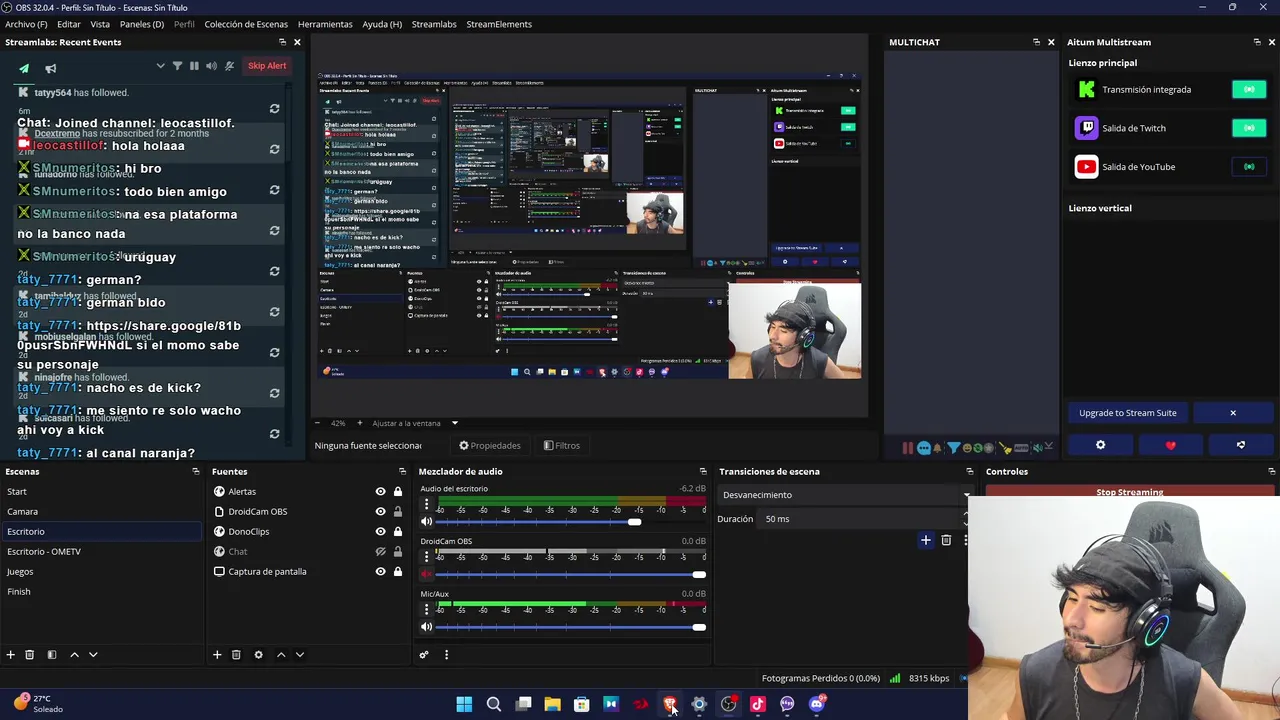
Task: Move the selected source down in Fuentes
Action: coord(300,654)
